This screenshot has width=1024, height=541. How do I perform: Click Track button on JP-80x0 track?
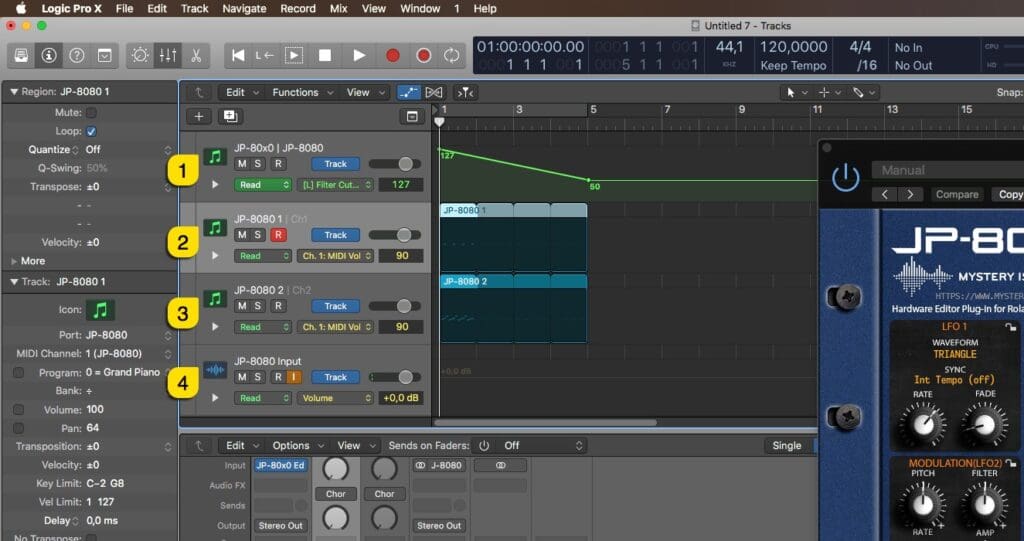(336, 164)
